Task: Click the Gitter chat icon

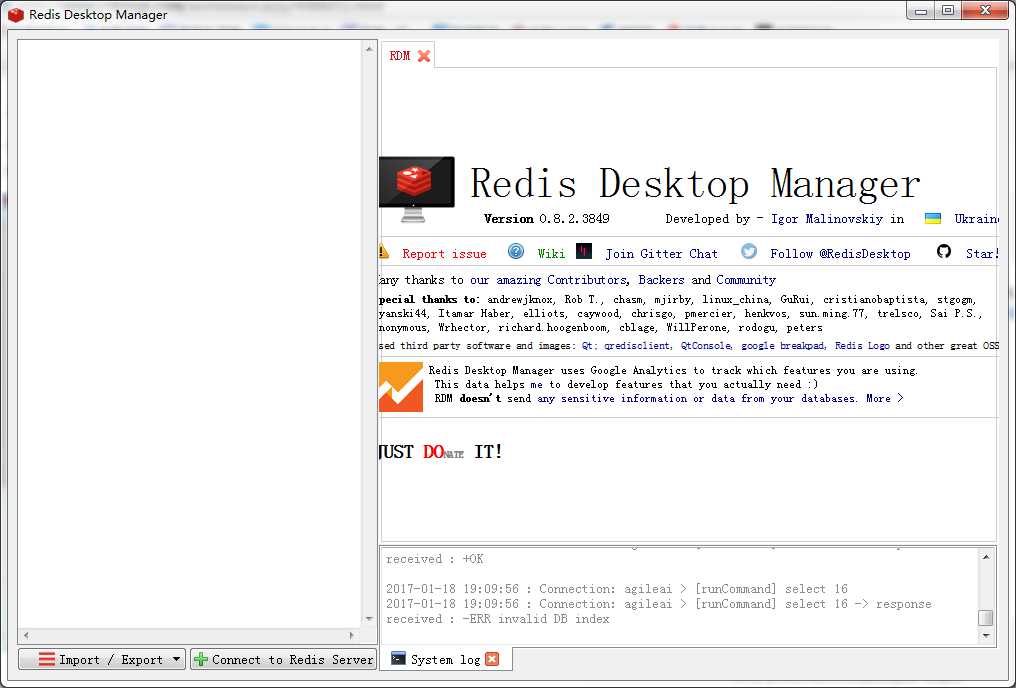Action: click(x=584, y=251)
